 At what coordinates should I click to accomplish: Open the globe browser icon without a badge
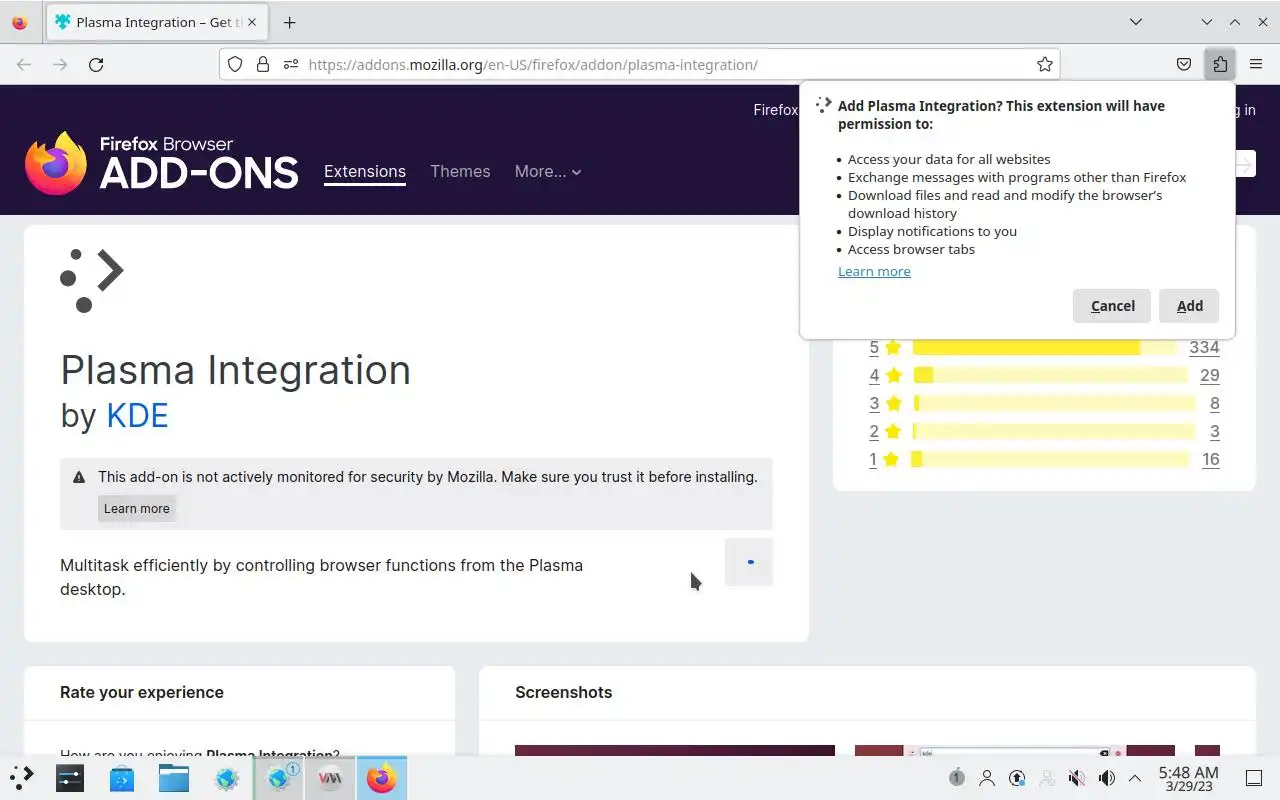pyautogui.click(x=226, y=778)
